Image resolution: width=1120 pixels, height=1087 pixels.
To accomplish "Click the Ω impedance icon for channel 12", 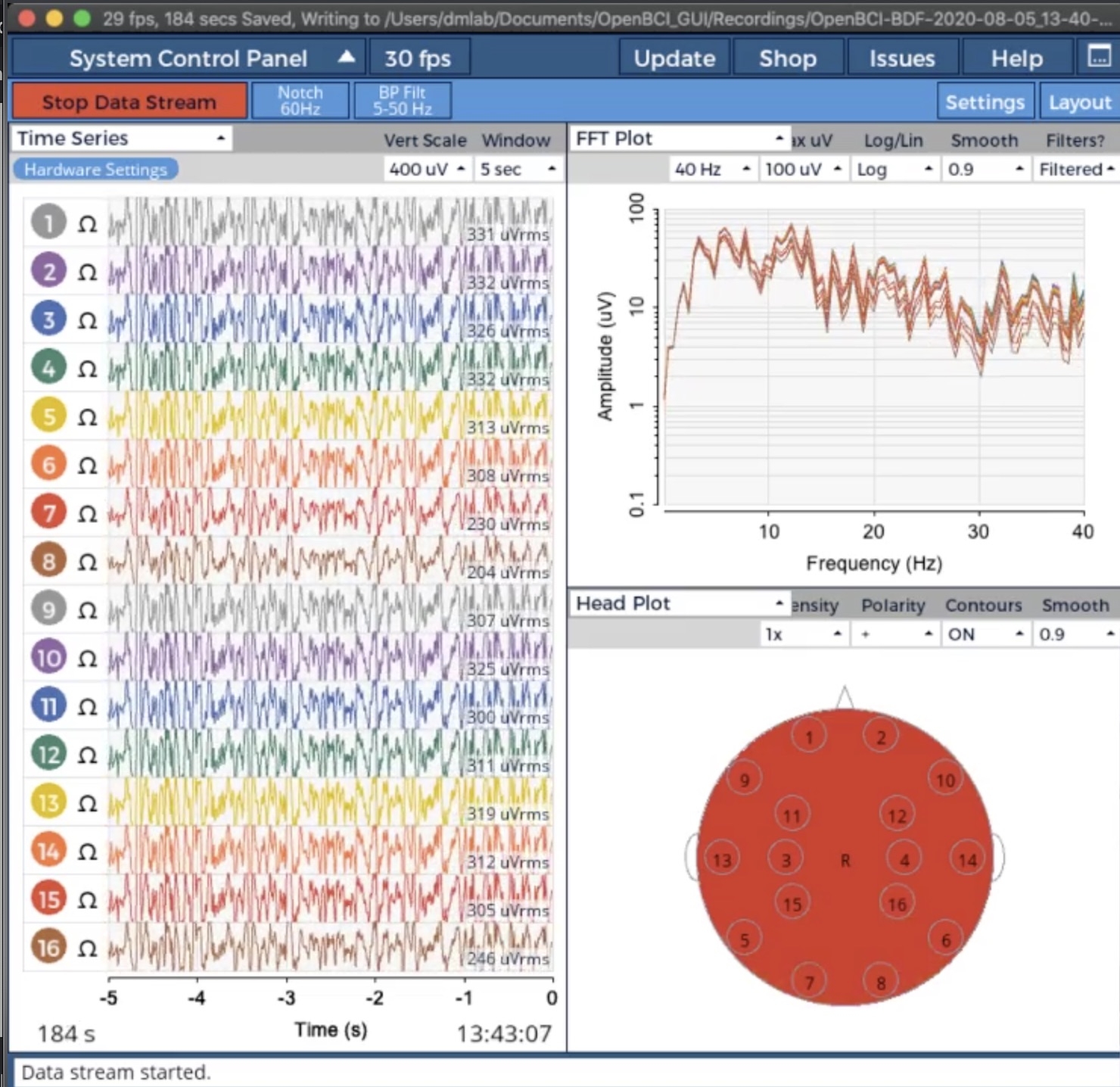I will [86, 754].
